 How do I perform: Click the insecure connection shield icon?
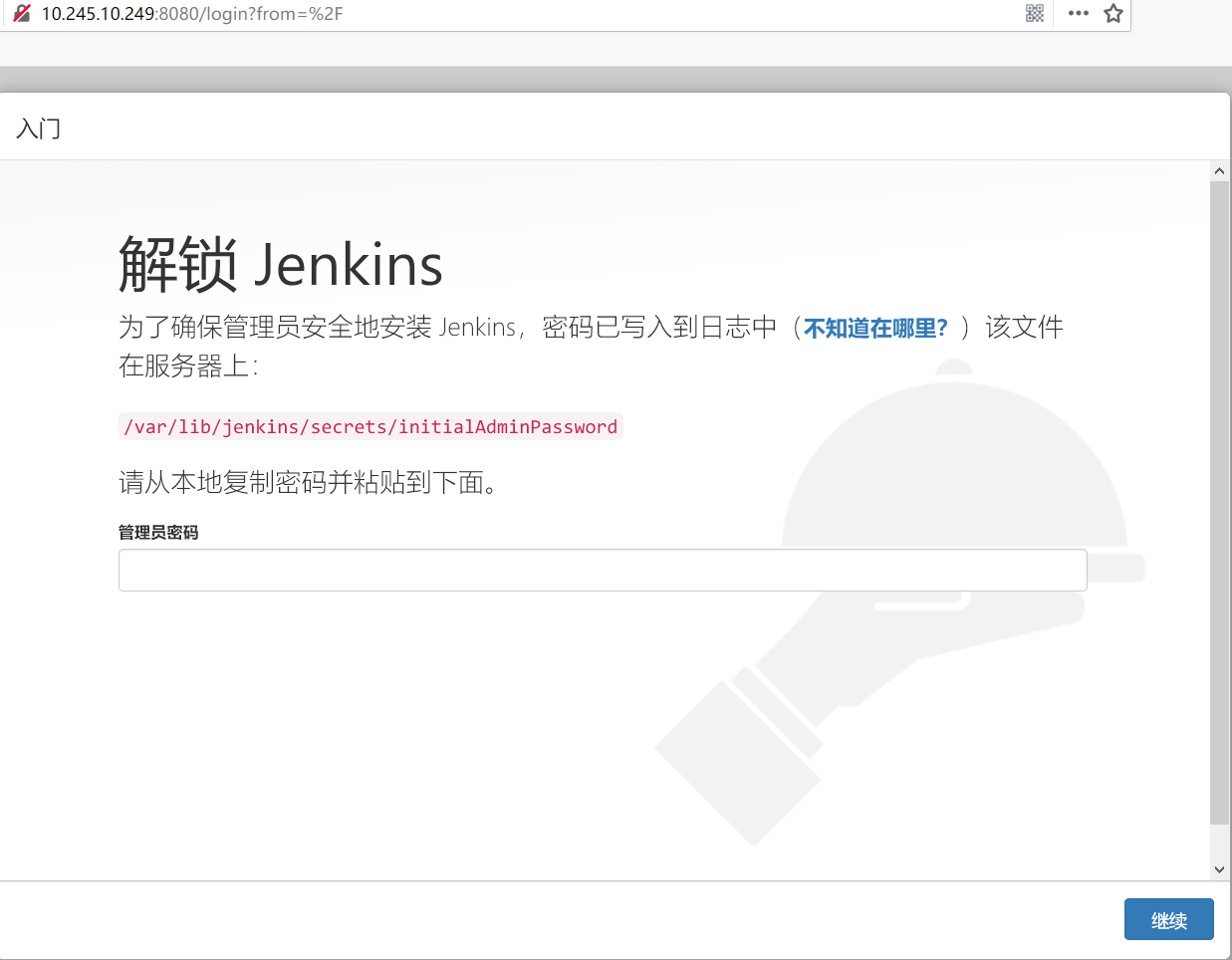[x=22, y=13]
